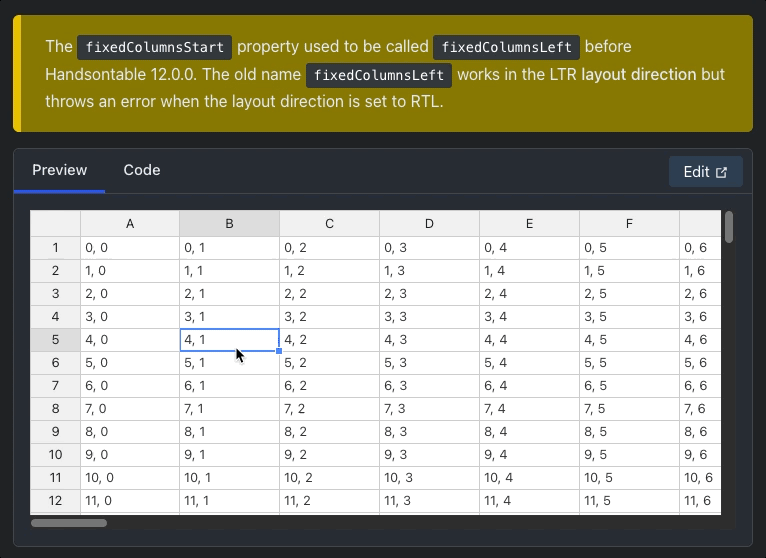Click cell containing "6, 1"

pyautogui.click(x=230, y=386)
